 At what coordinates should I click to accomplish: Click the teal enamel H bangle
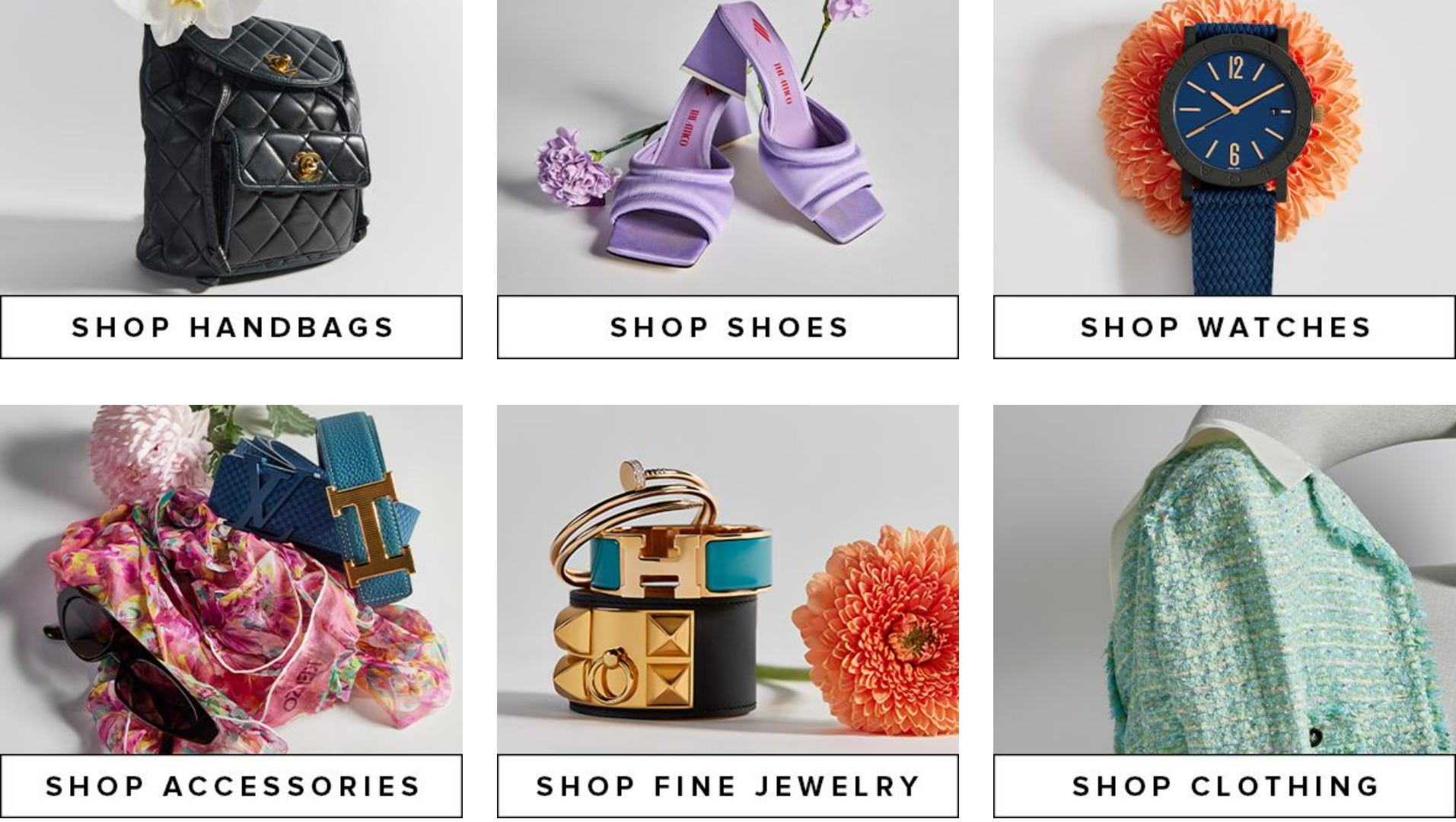[x=681, y=562]
